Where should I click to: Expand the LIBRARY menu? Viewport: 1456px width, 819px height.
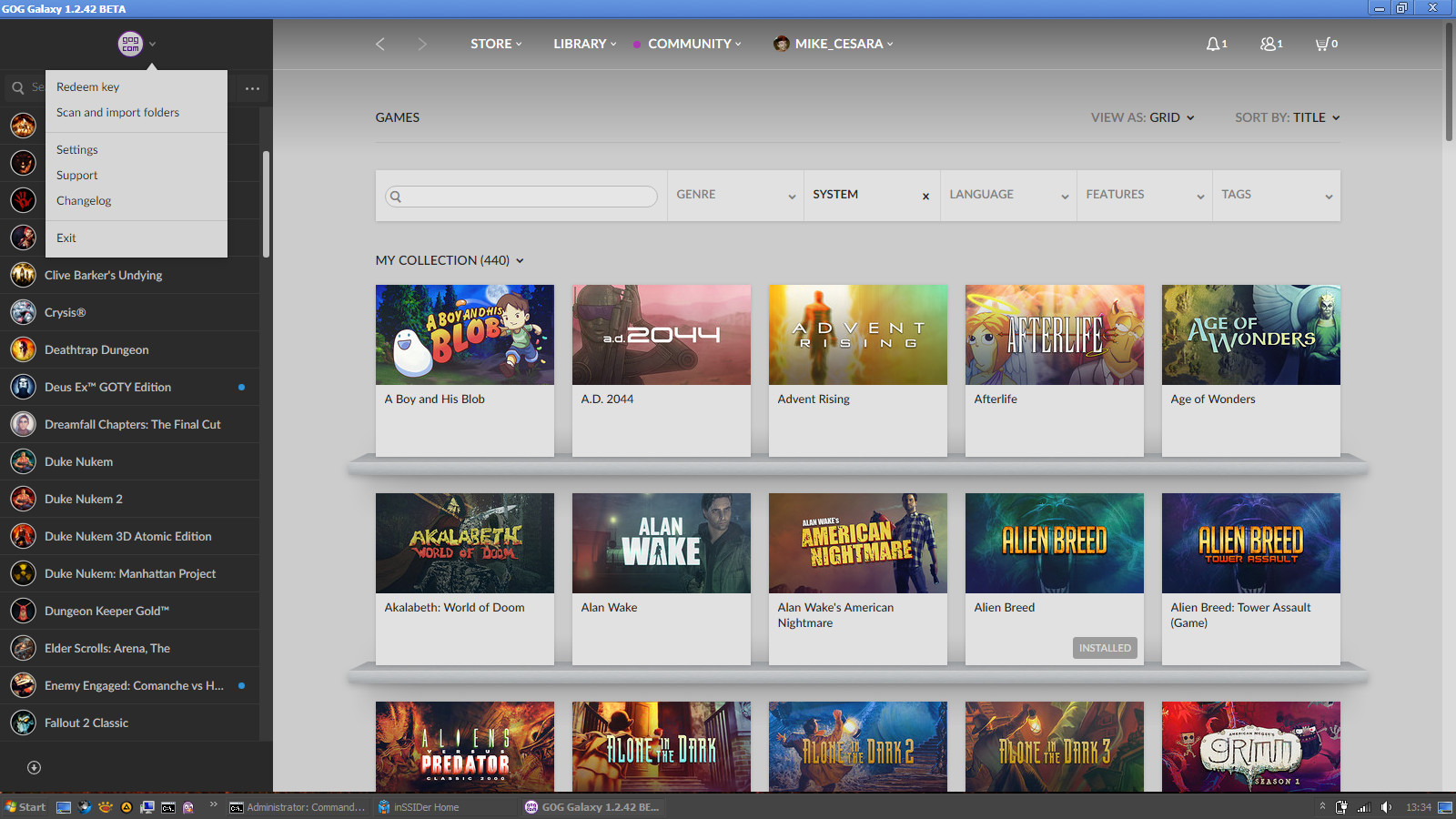click(x=585, y=44)
